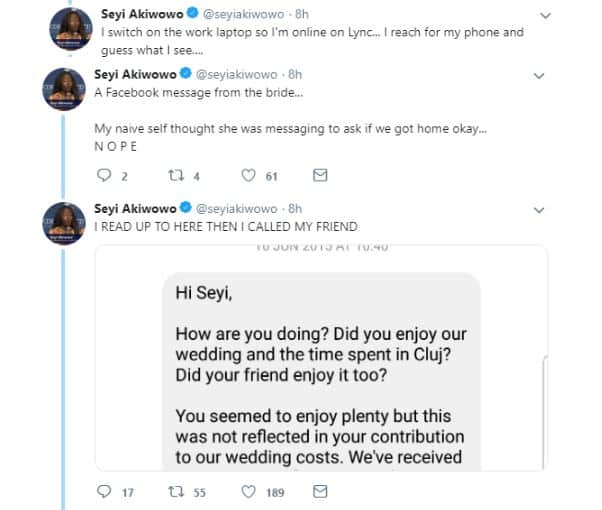This screenshot has width=602, height=510.
Task: Open the embedded Facebook message screenshot
Action: 320,358
